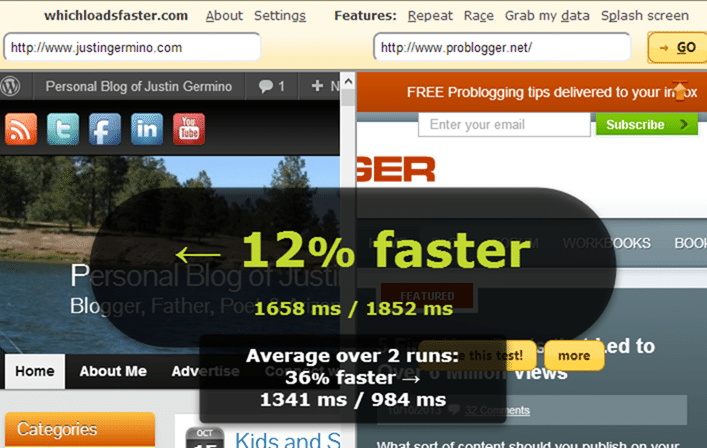Open the Settings link

280,16
